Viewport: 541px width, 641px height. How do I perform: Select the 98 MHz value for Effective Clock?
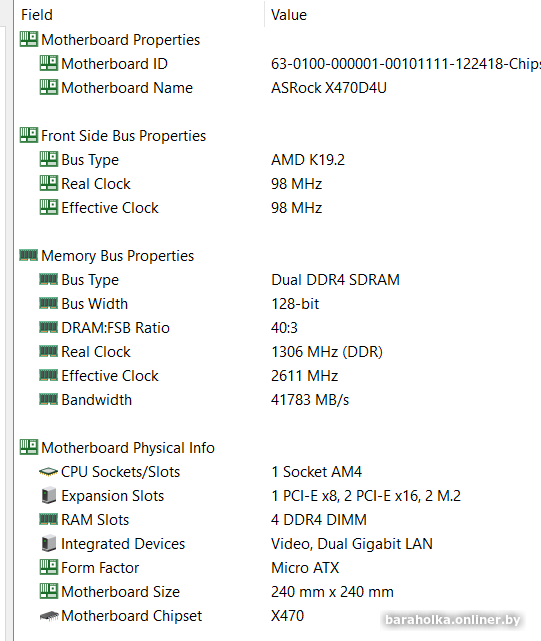coord(296,208)
